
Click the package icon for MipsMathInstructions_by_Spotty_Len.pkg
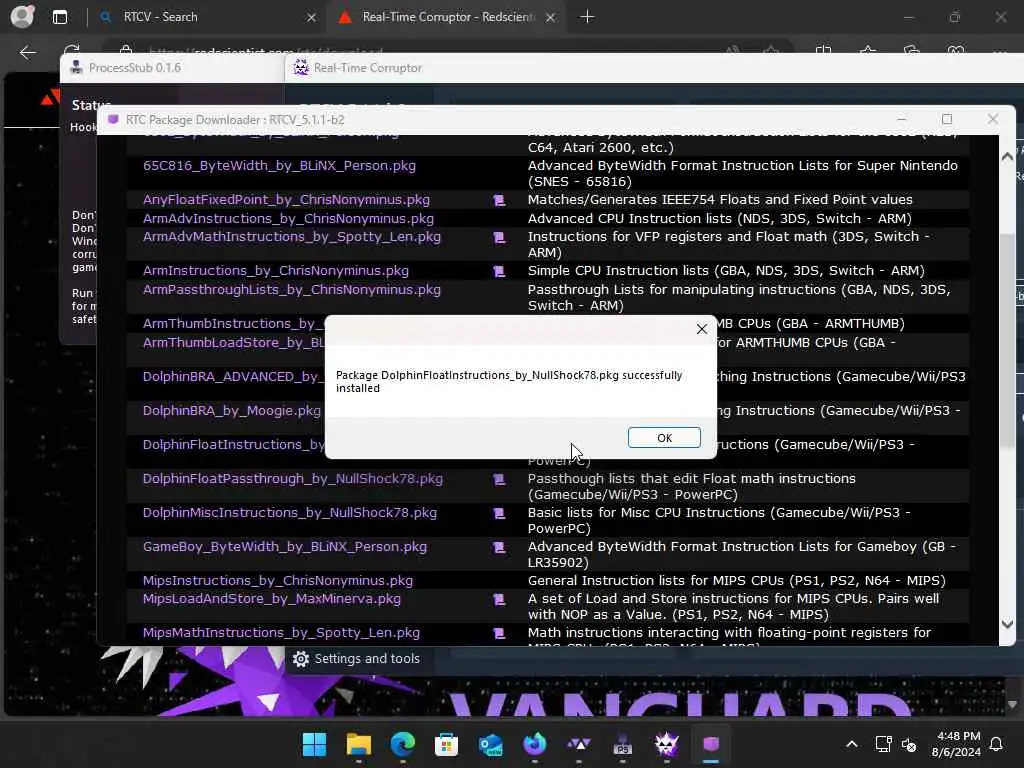tap(499, 633)
